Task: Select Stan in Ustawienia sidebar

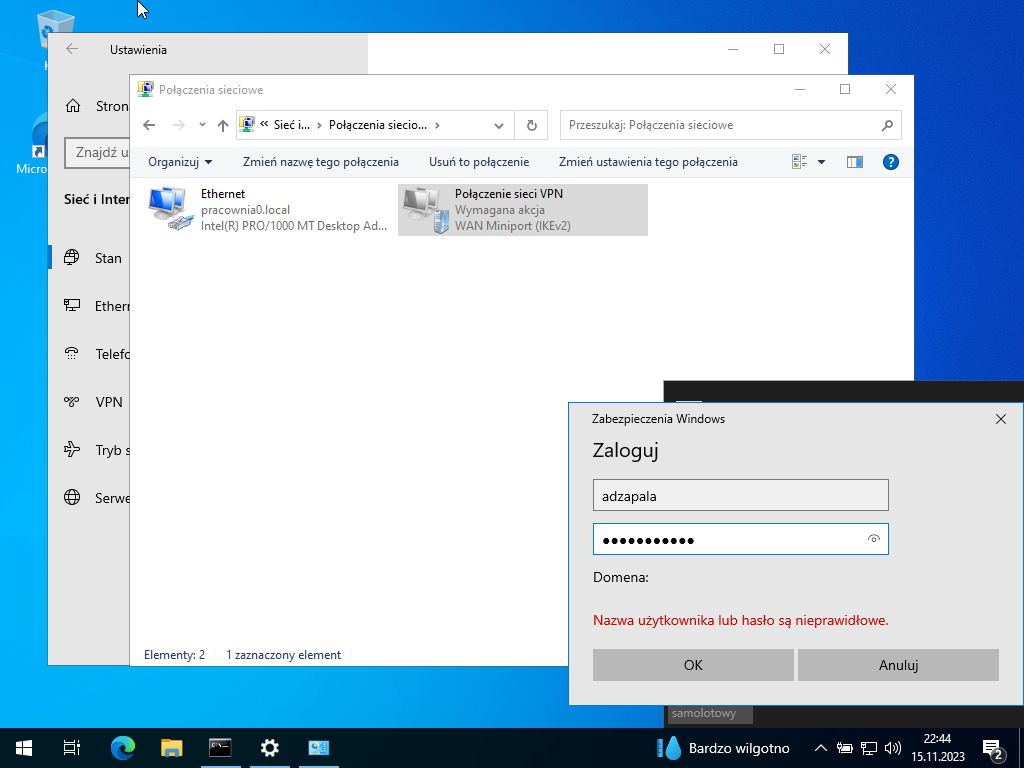Action: 91,258
